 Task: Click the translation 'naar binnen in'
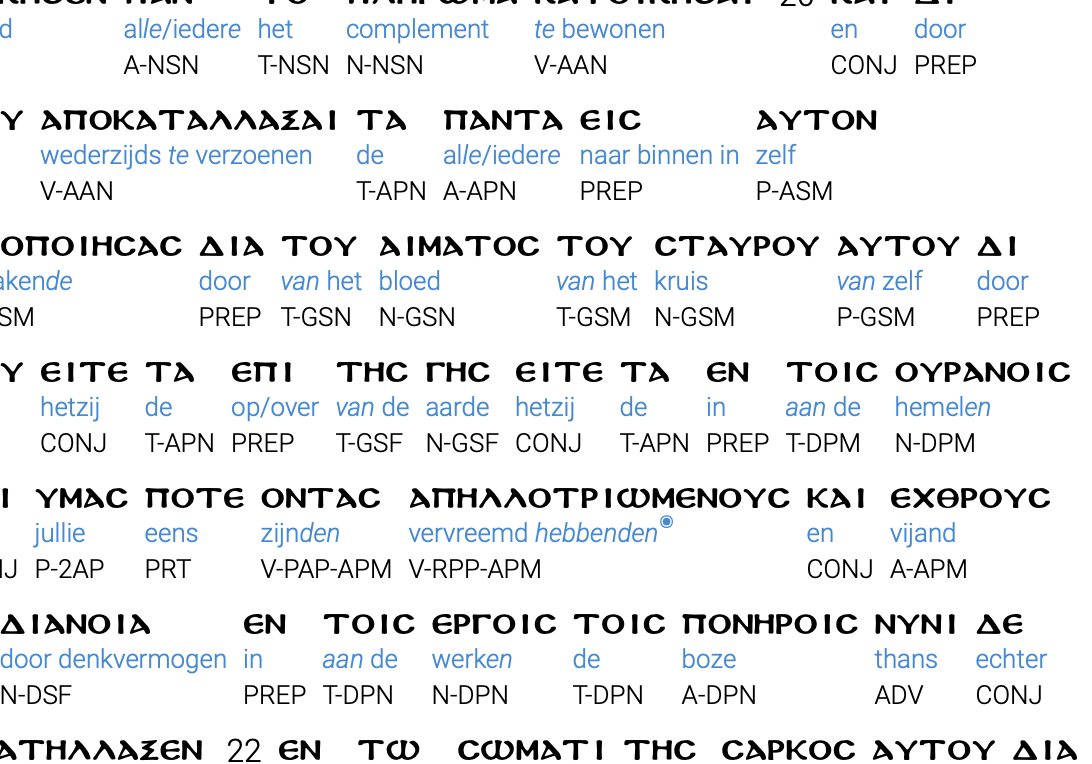pos(659,156)
